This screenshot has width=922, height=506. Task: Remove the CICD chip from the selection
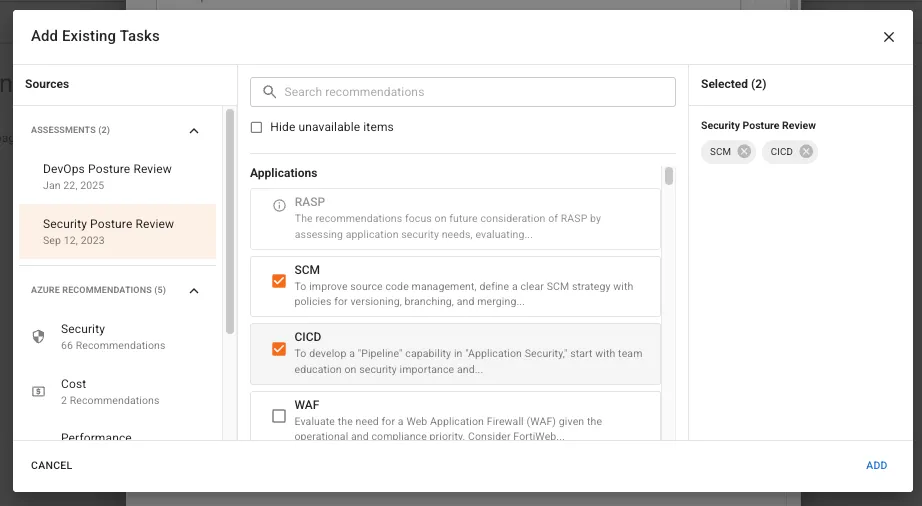click(x=806, y=152)
